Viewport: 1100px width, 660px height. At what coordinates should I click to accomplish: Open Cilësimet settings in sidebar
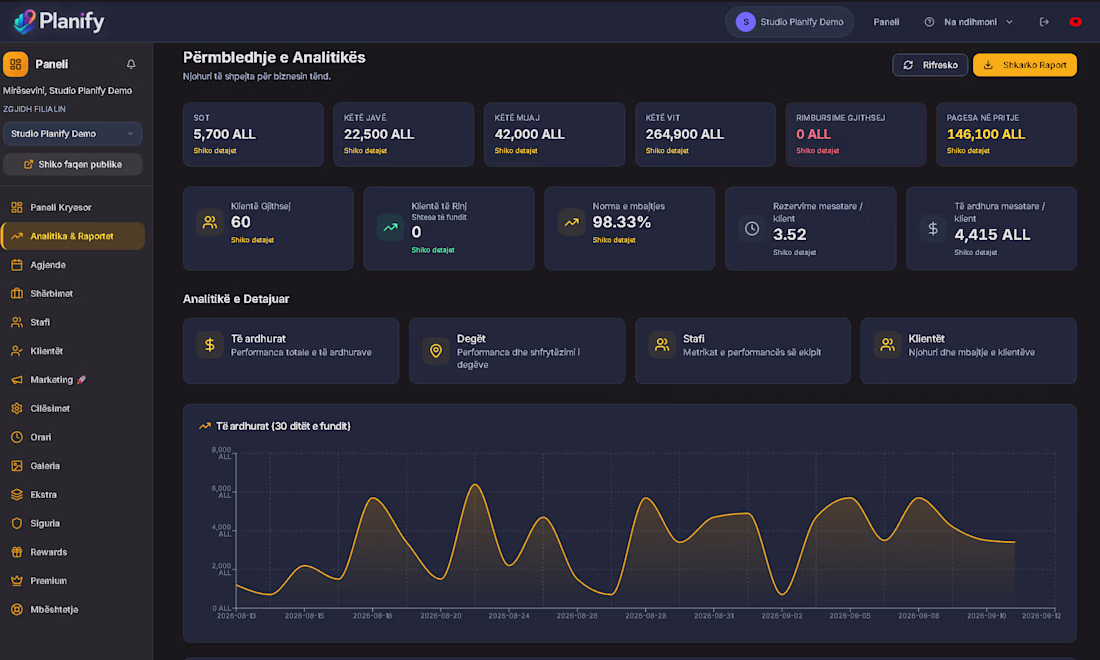click(73, 409)
